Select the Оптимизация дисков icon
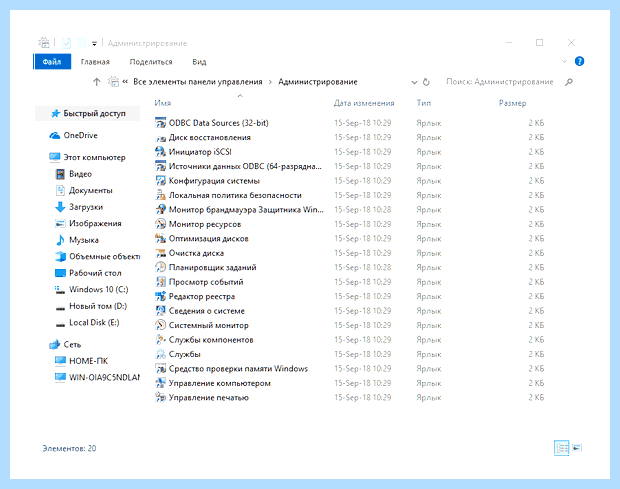This screenshot has width=620, height=489. coord(160,239)
